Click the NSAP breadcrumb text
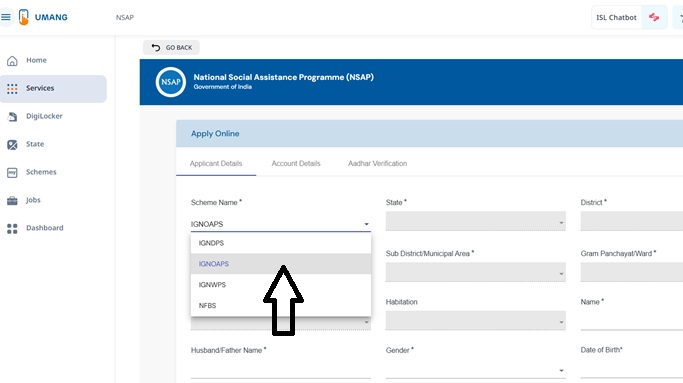The width and height of the screenshot is (683, 383). click(x=125, y=17)
